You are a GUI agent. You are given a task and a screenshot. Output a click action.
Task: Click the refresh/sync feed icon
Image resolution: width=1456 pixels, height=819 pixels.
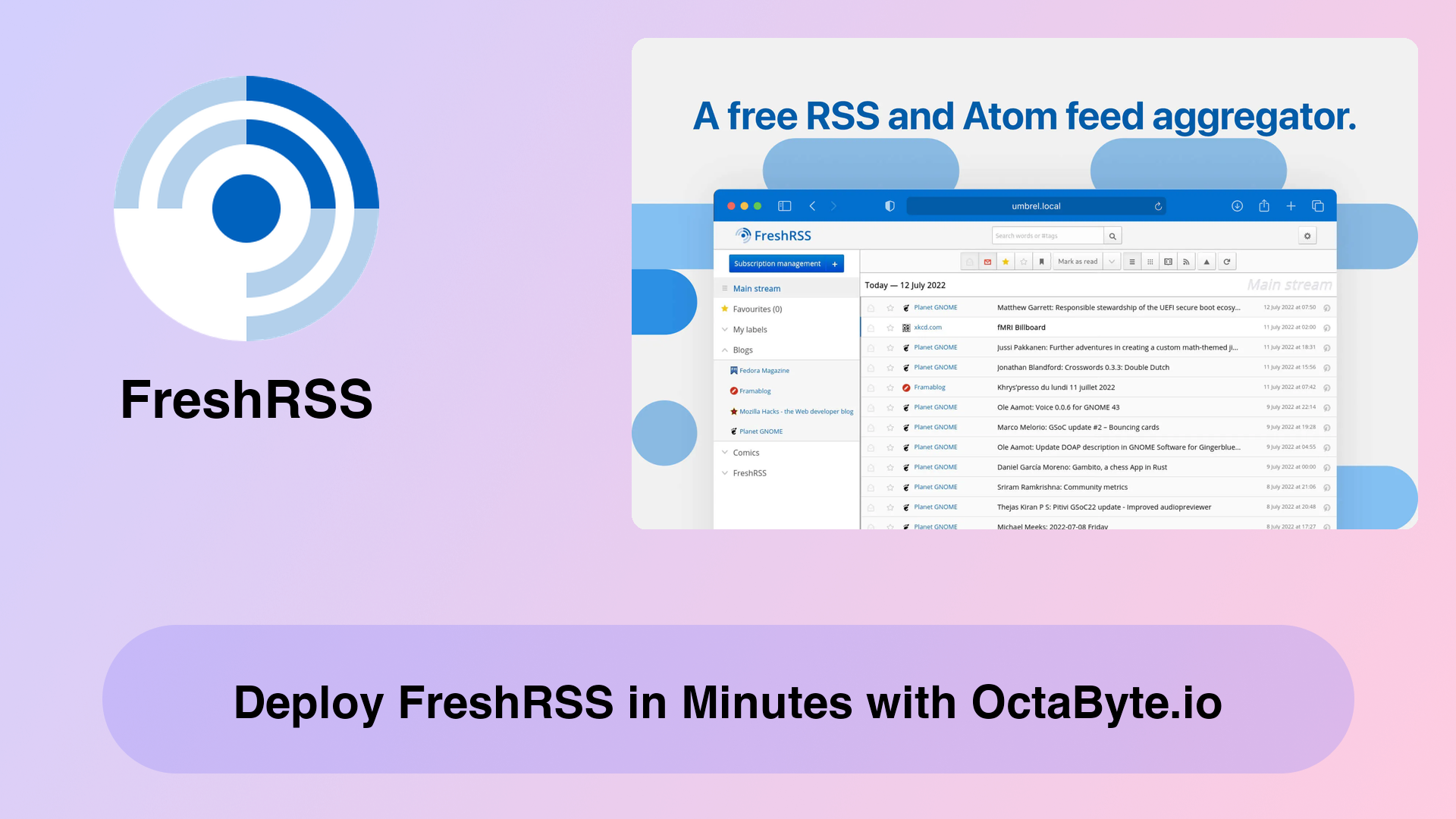(1226, 261)
